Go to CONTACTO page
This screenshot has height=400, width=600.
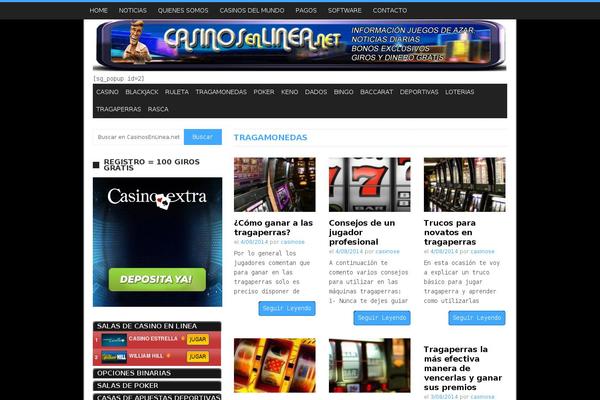pyautogui.click(x=390, y=10)
